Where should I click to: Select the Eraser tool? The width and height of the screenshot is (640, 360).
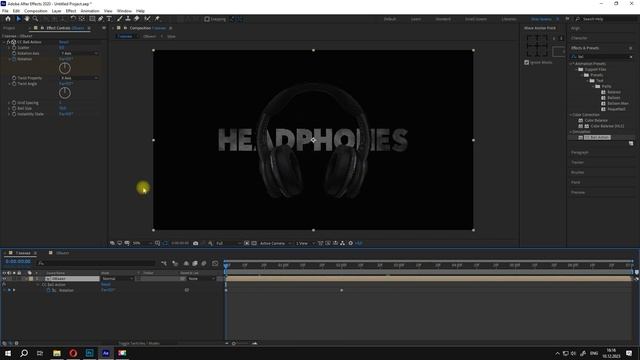137,19
